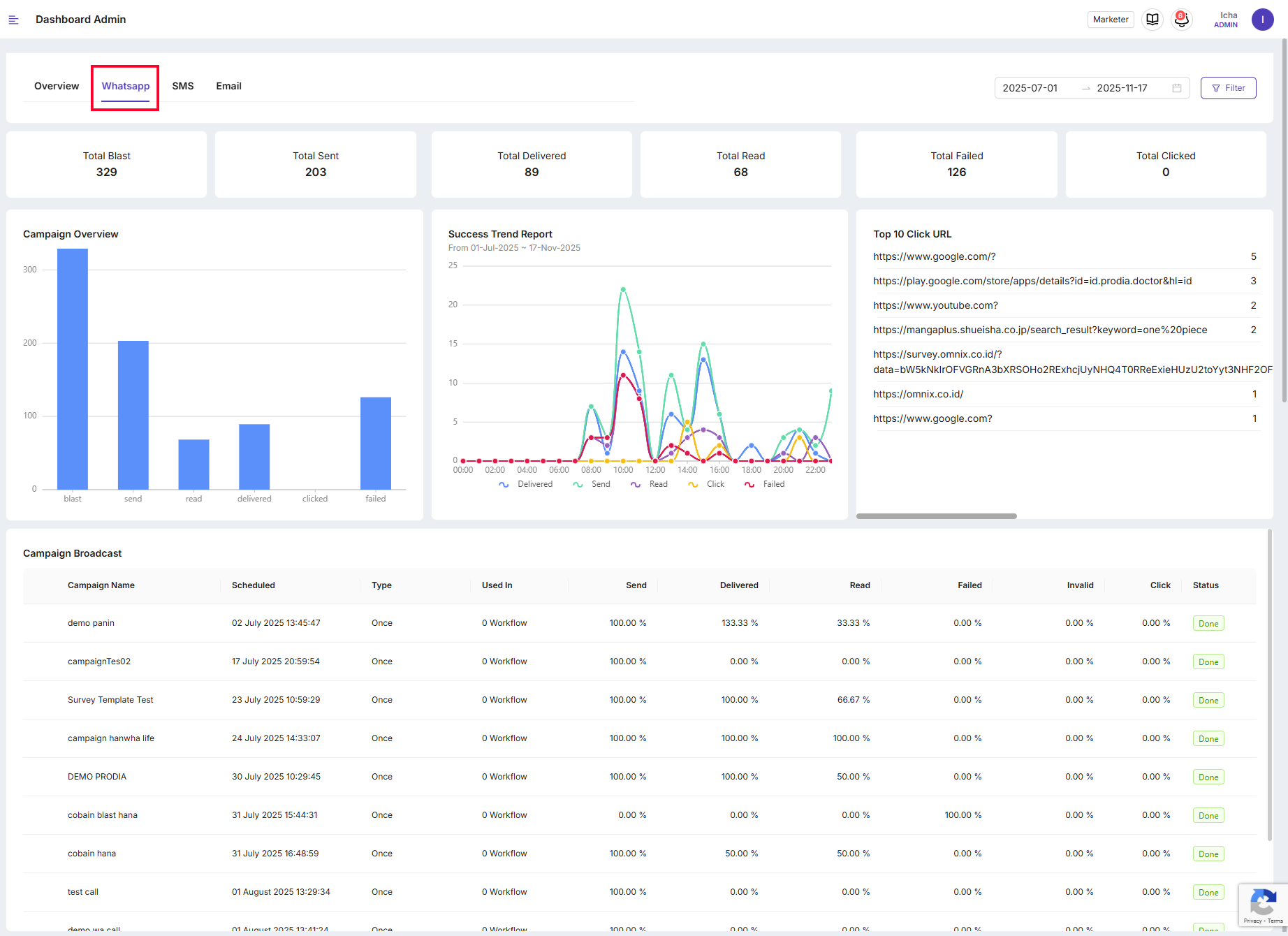Open the end date 2025-11-17 picker
Image resolution: width=1288 pixels, height=936 pixels.
click(1122, 88)
